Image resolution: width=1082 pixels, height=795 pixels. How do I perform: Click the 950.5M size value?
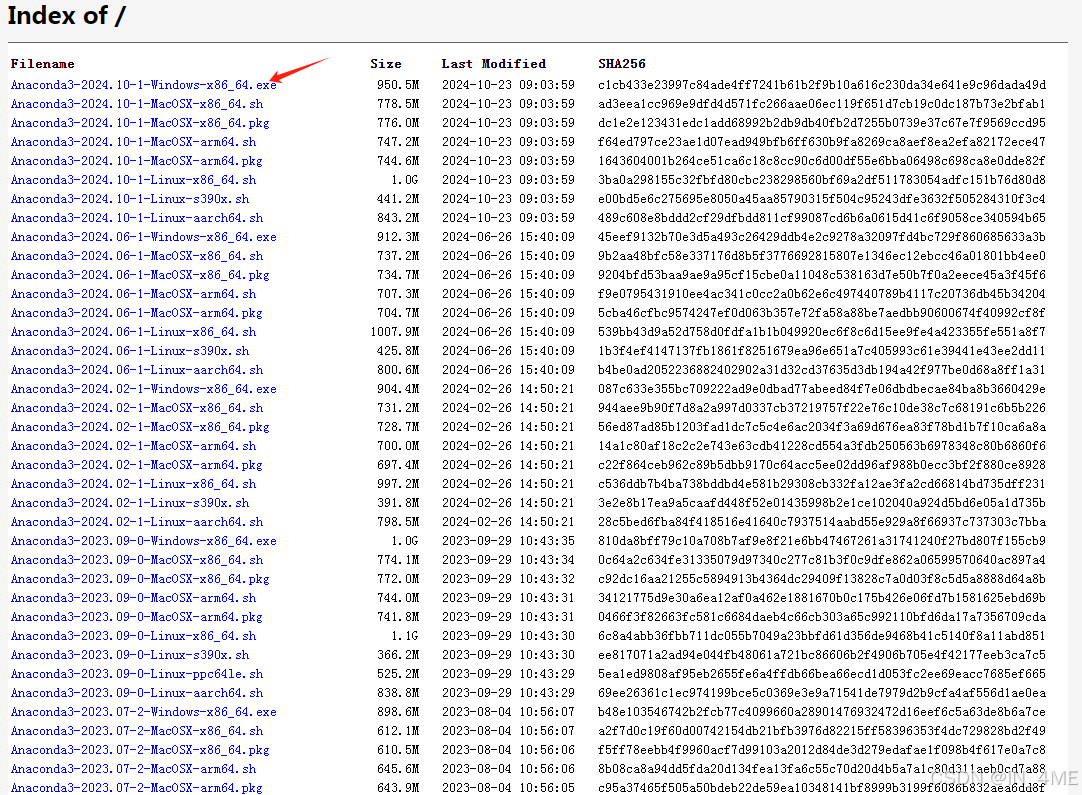pos(398,85)
